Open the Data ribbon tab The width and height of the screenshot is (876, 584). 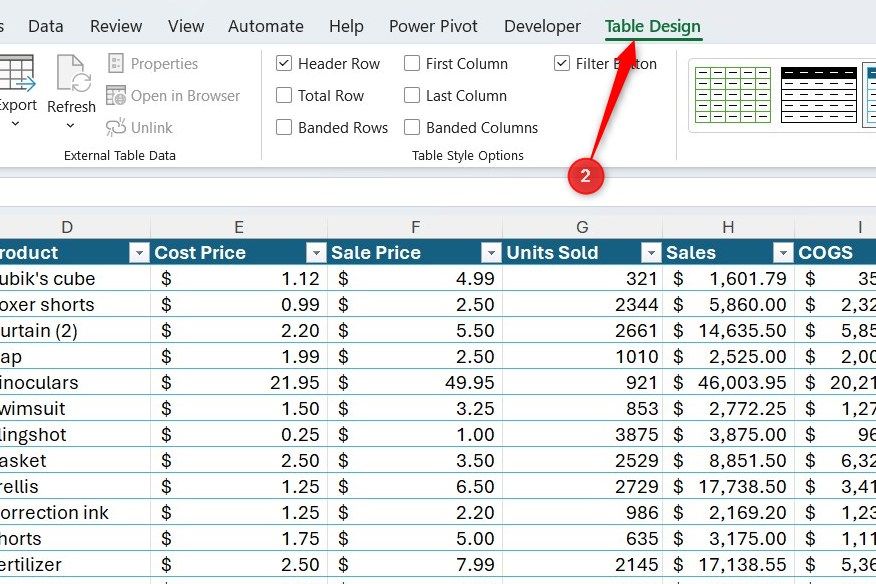coord(46,26)
